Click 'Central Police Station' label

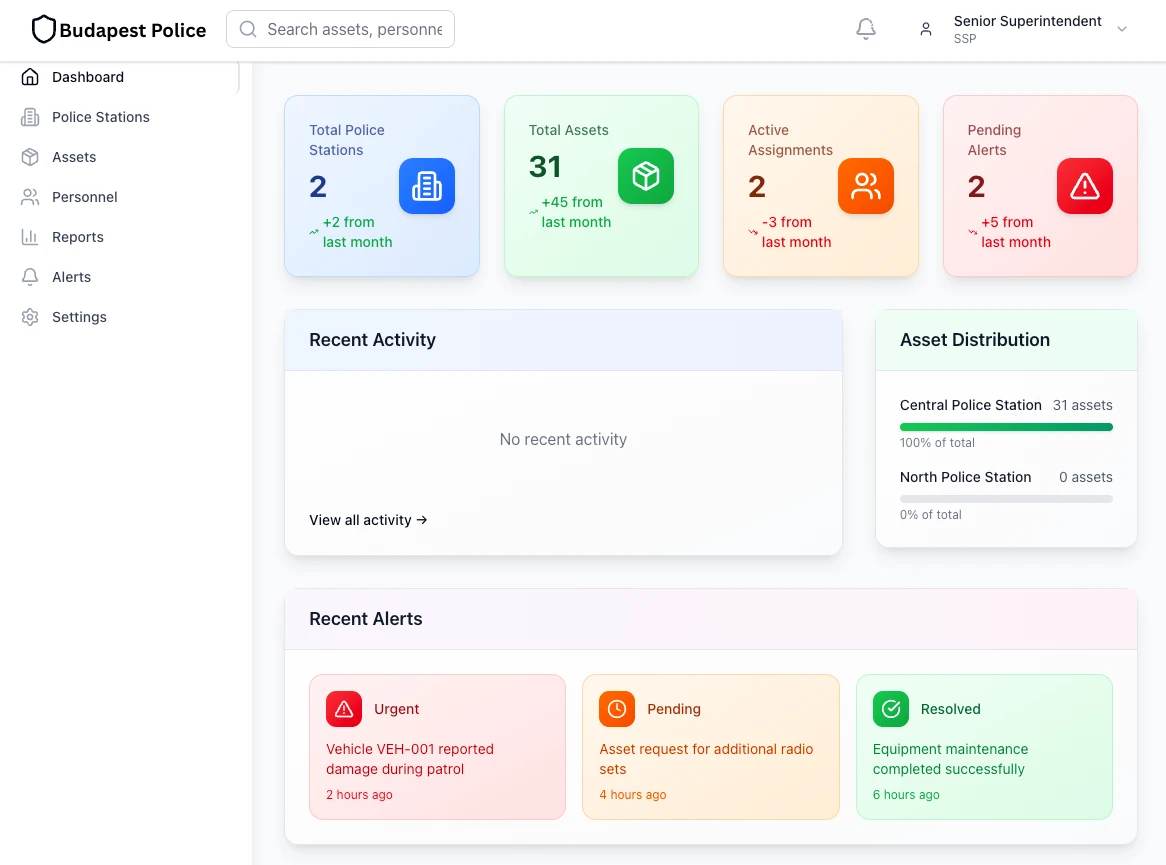(970, 405)
